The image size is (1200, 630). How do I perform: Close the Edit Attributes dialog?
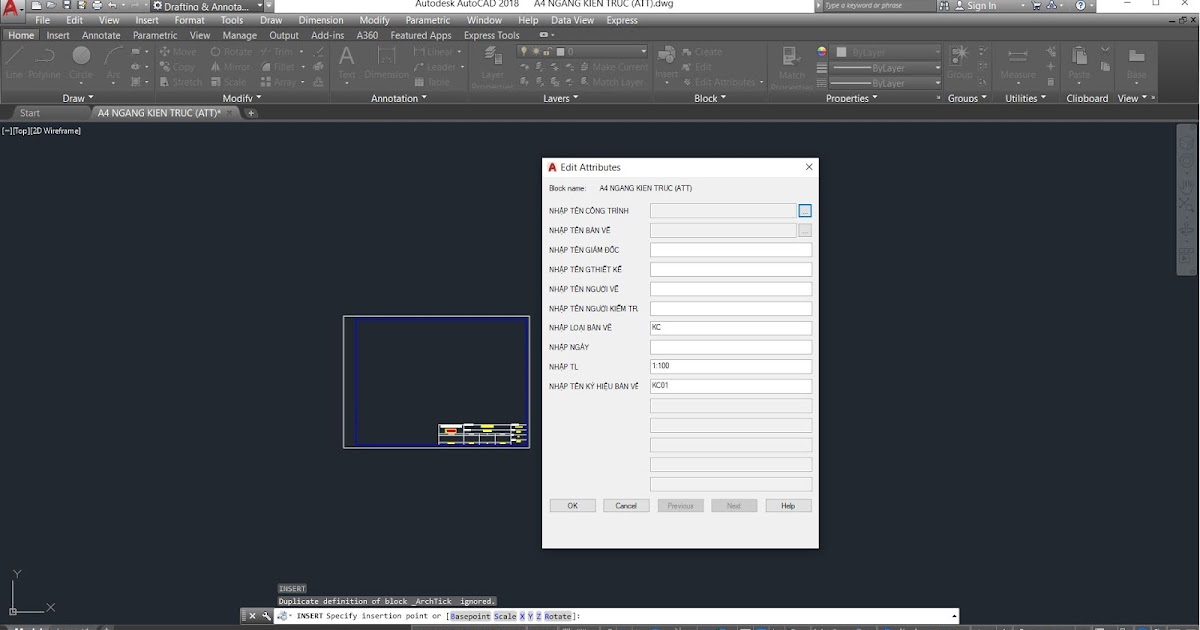pos(809,167)
